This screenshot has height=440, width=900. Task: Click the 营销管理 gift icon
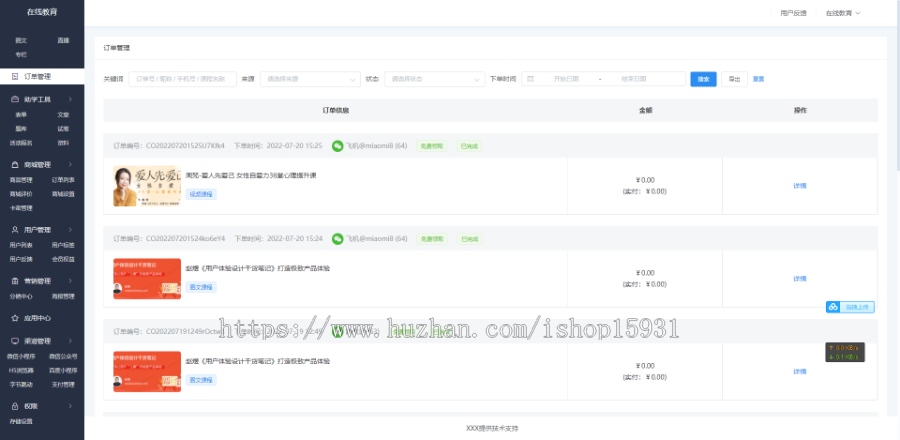coord(15,281)
